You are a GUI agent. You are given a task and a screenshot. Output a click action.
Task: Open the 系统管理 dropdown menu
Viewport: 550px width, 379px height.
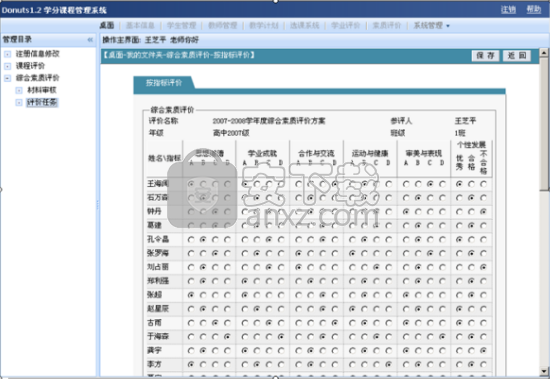point(431,25)
